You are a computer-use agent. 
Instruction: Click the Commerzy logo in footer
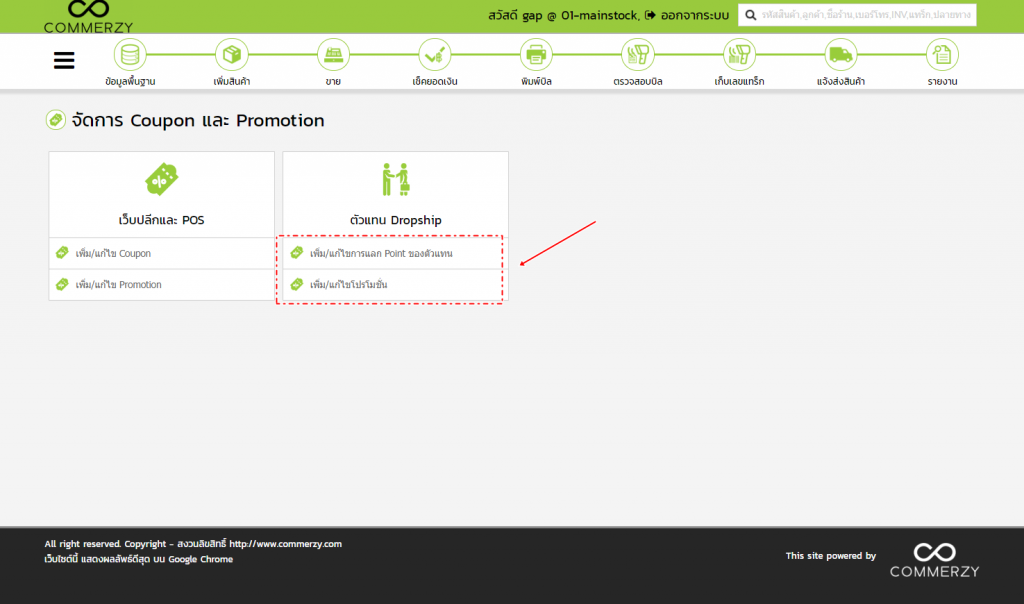point(935,560)
